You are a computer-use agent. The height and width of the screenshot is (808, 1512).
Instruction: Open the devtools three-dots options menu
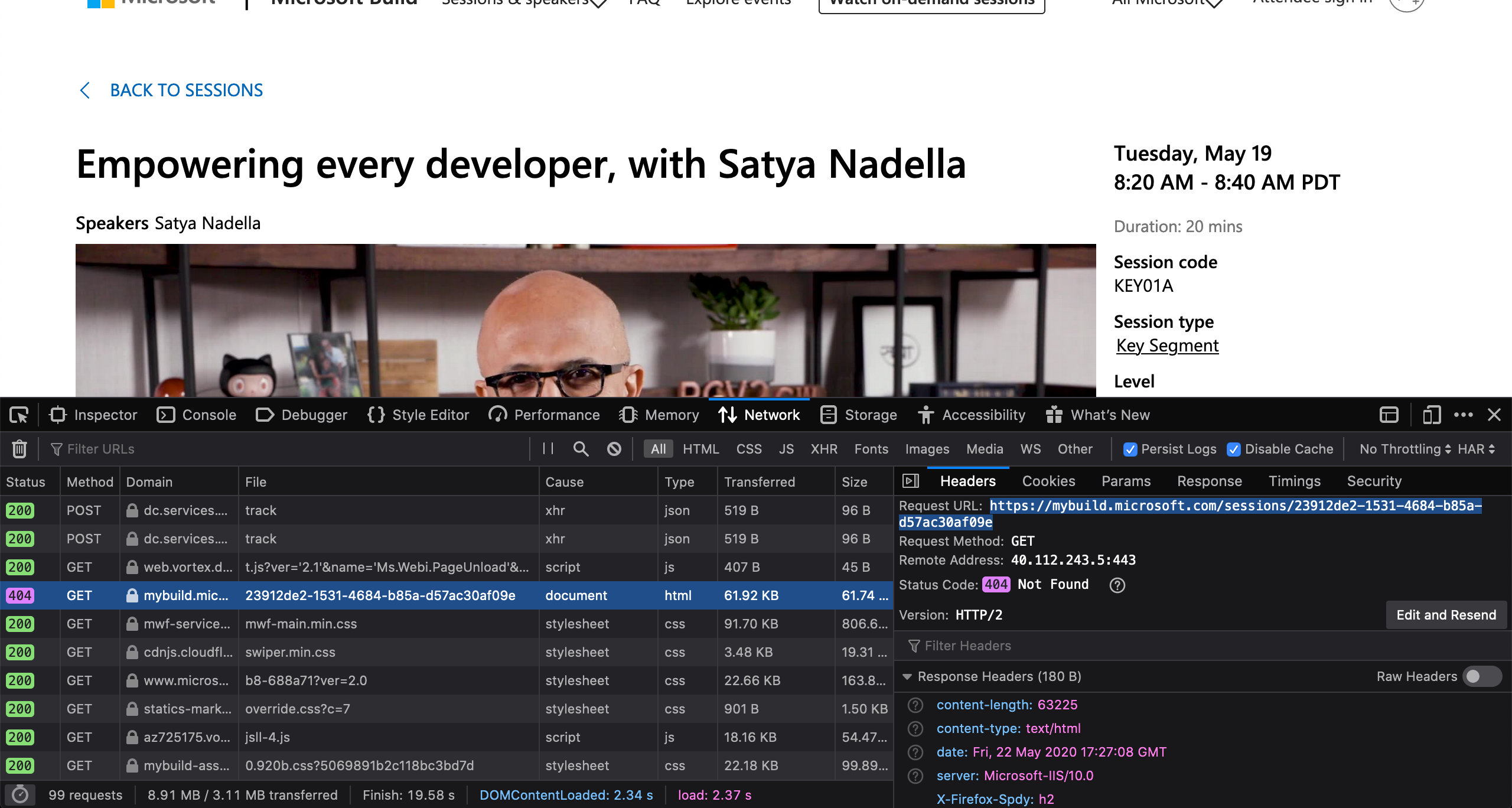[x=1464, y=415]
